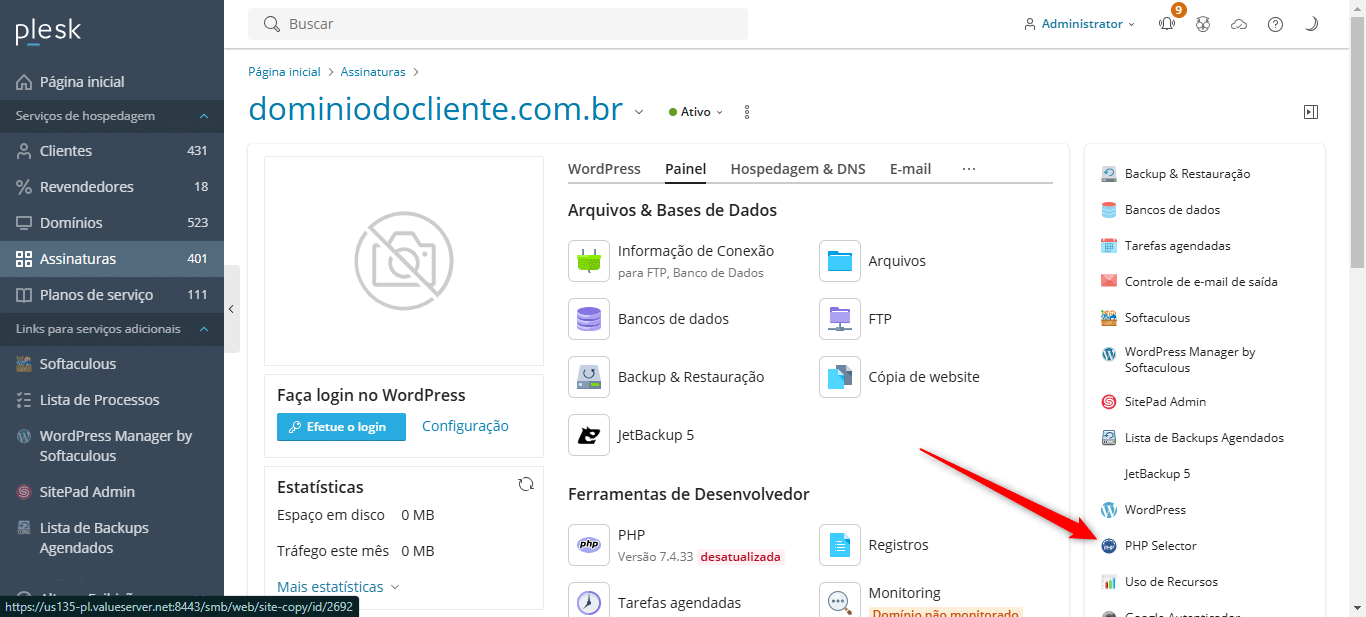Open PHP Selector in right sidebar
1366x617 pixels.
click(1160, 546)
